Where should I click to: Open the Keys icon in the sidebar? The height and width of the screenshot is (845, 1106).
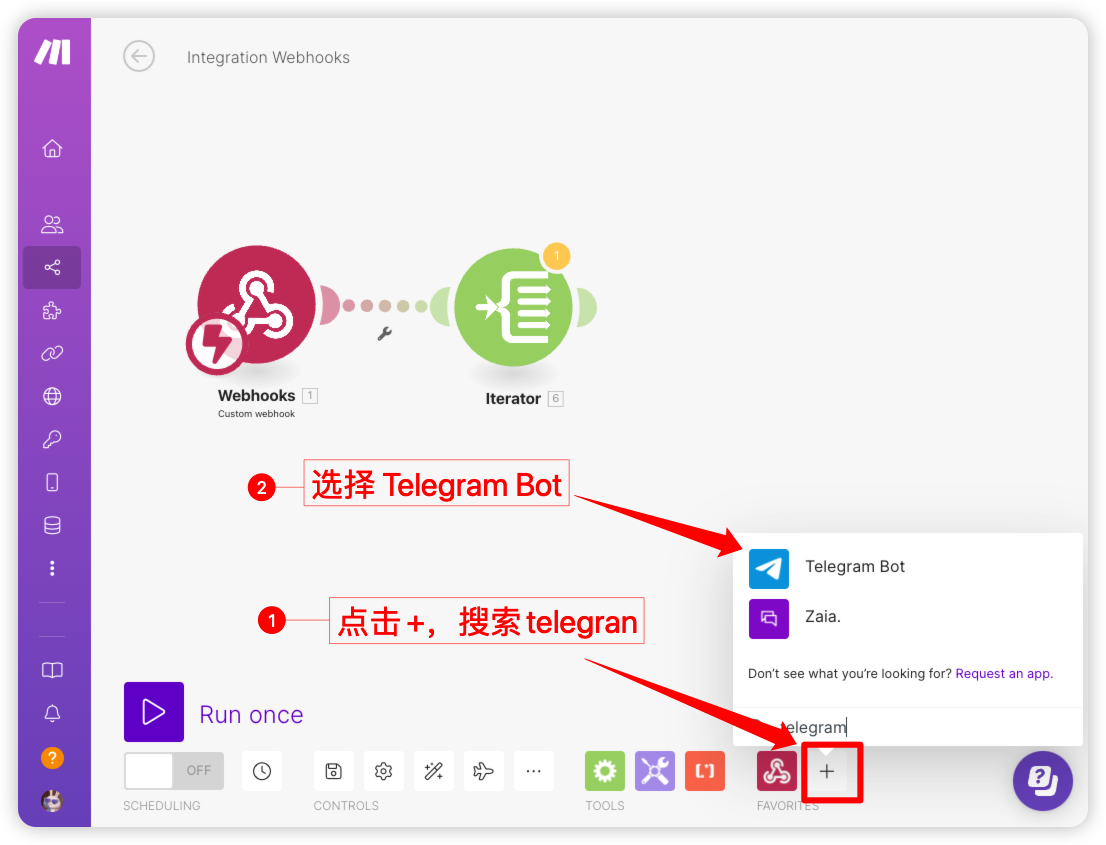(x=52, y=439)
